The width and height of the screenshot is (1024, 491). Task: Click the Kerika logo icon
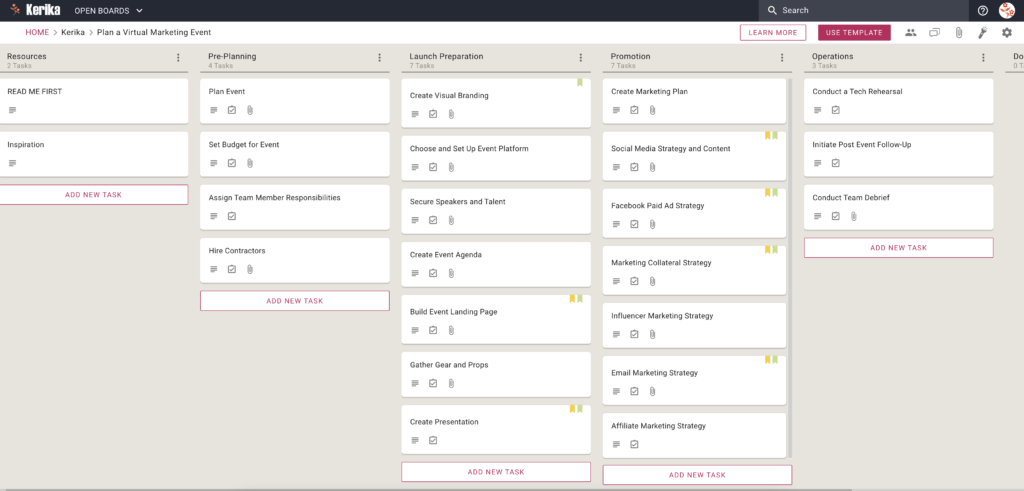[15, 10]
